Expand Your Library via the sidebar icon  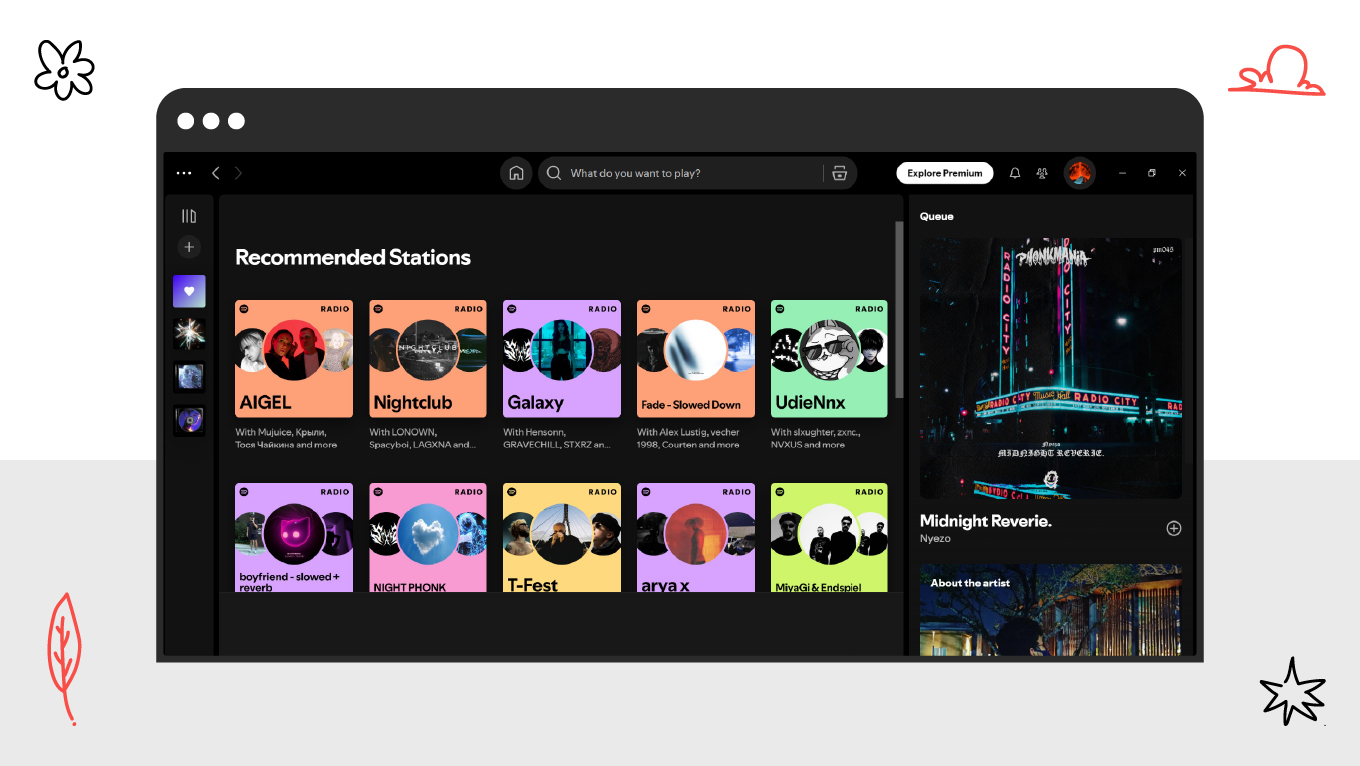(x=188, y=215)
